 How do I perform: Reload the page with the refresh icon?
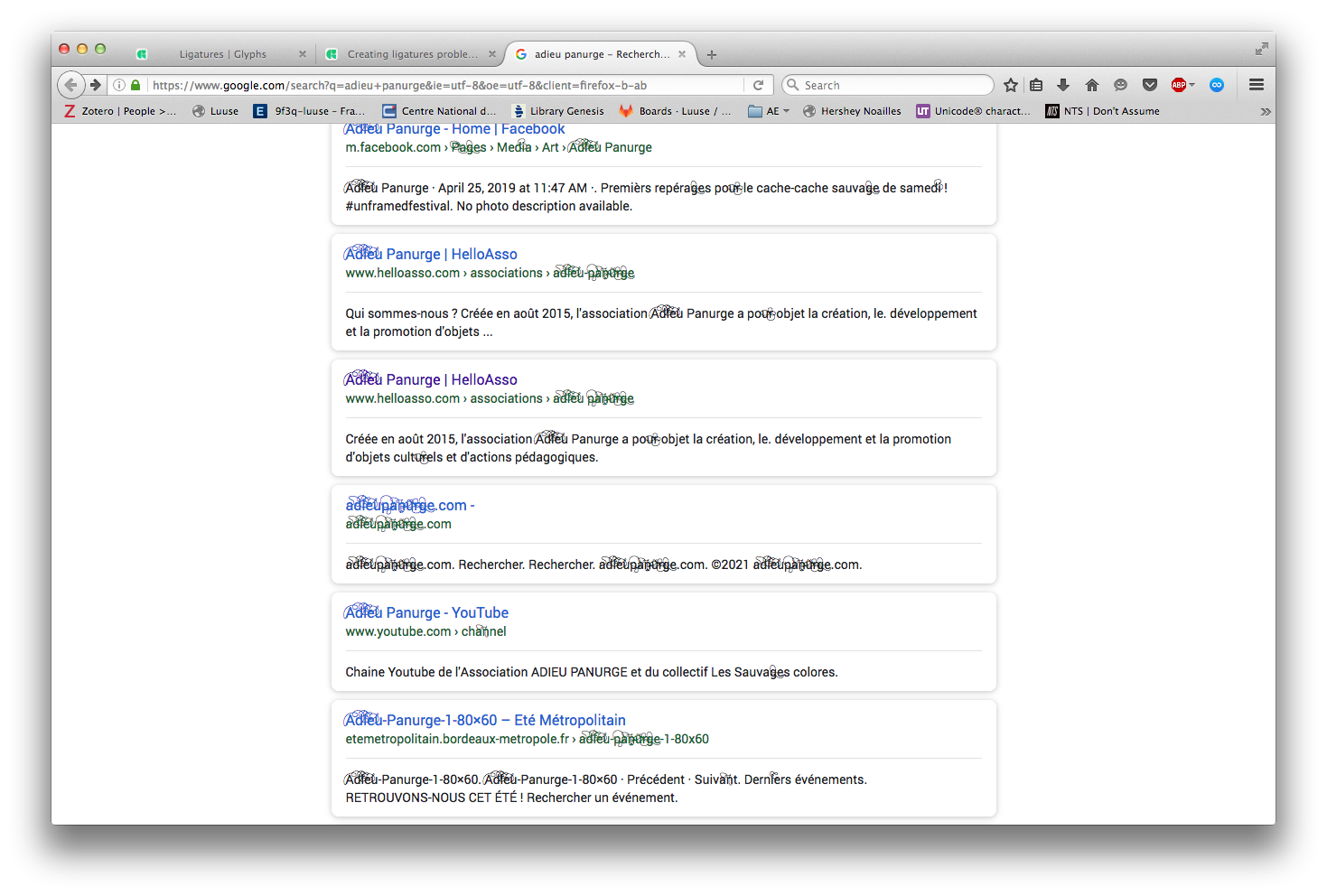(758, 85)
